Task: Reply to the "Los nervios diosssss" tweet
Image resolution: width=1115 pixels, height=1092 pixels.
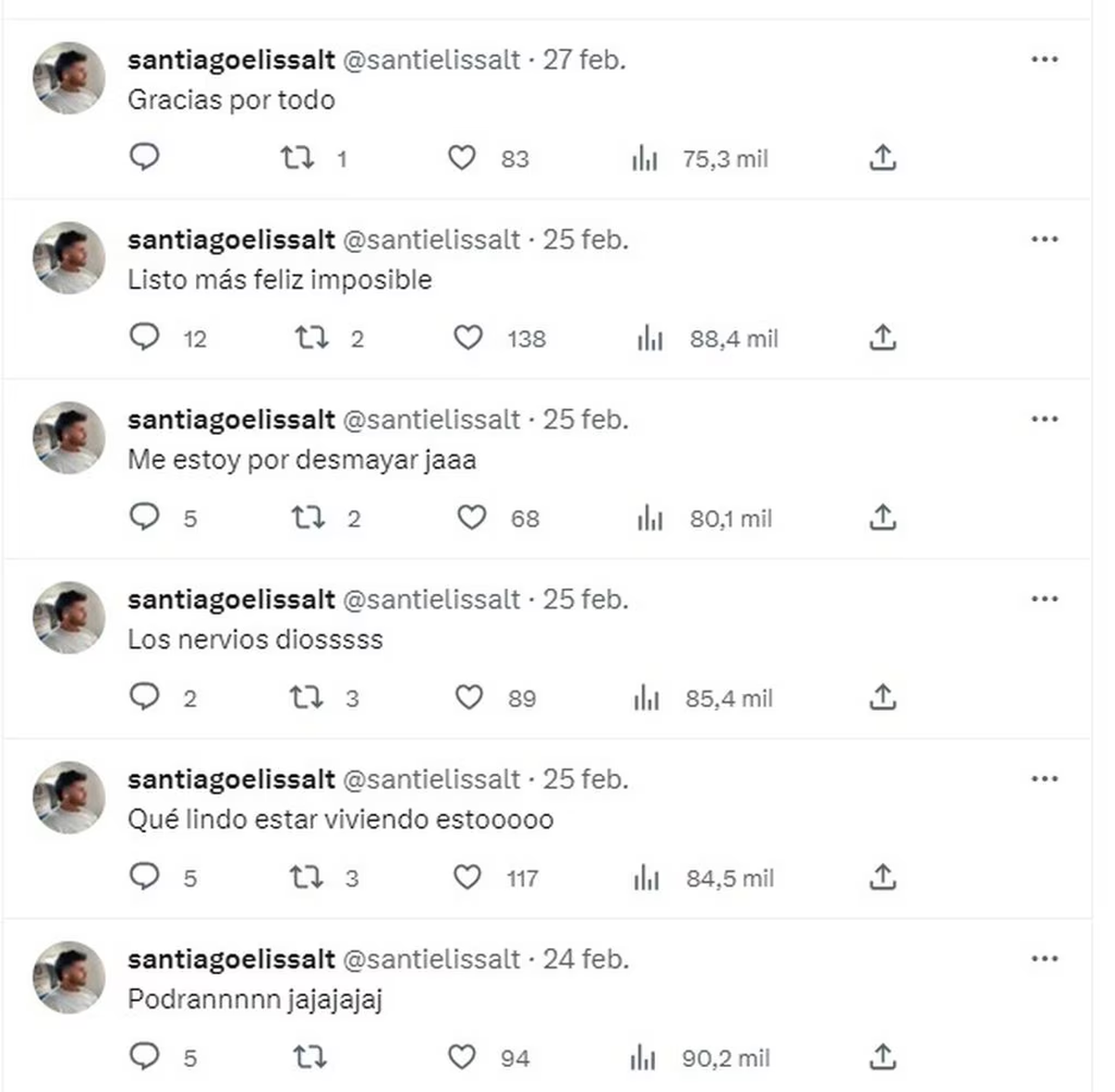Action: [x=144, y=697]
